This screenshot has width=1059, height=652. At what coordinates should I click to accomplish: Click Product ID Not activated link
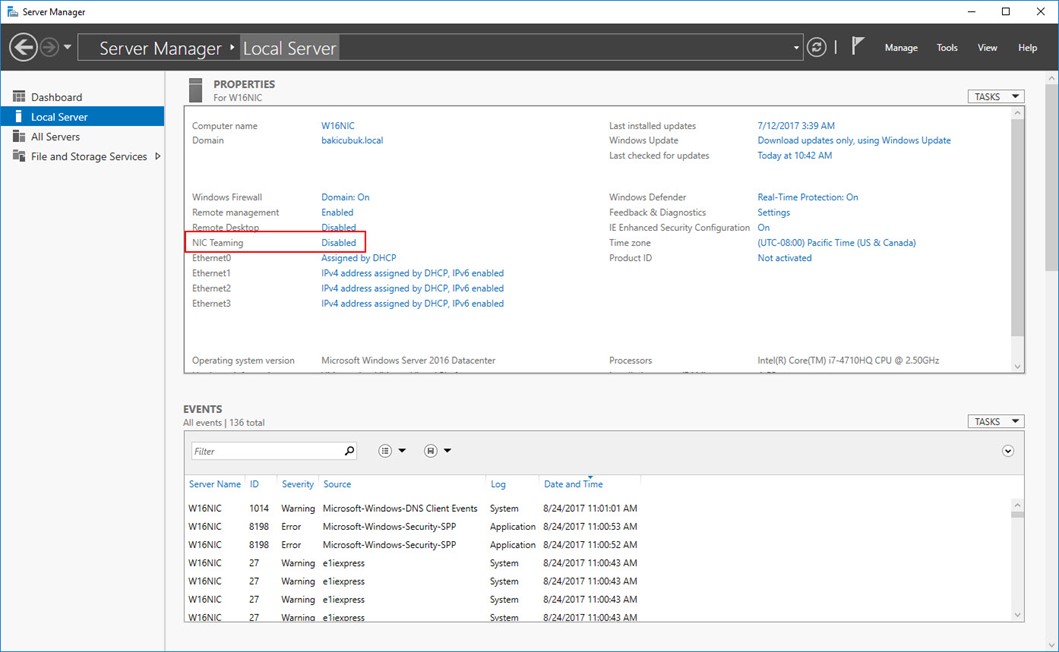[784, 258]
